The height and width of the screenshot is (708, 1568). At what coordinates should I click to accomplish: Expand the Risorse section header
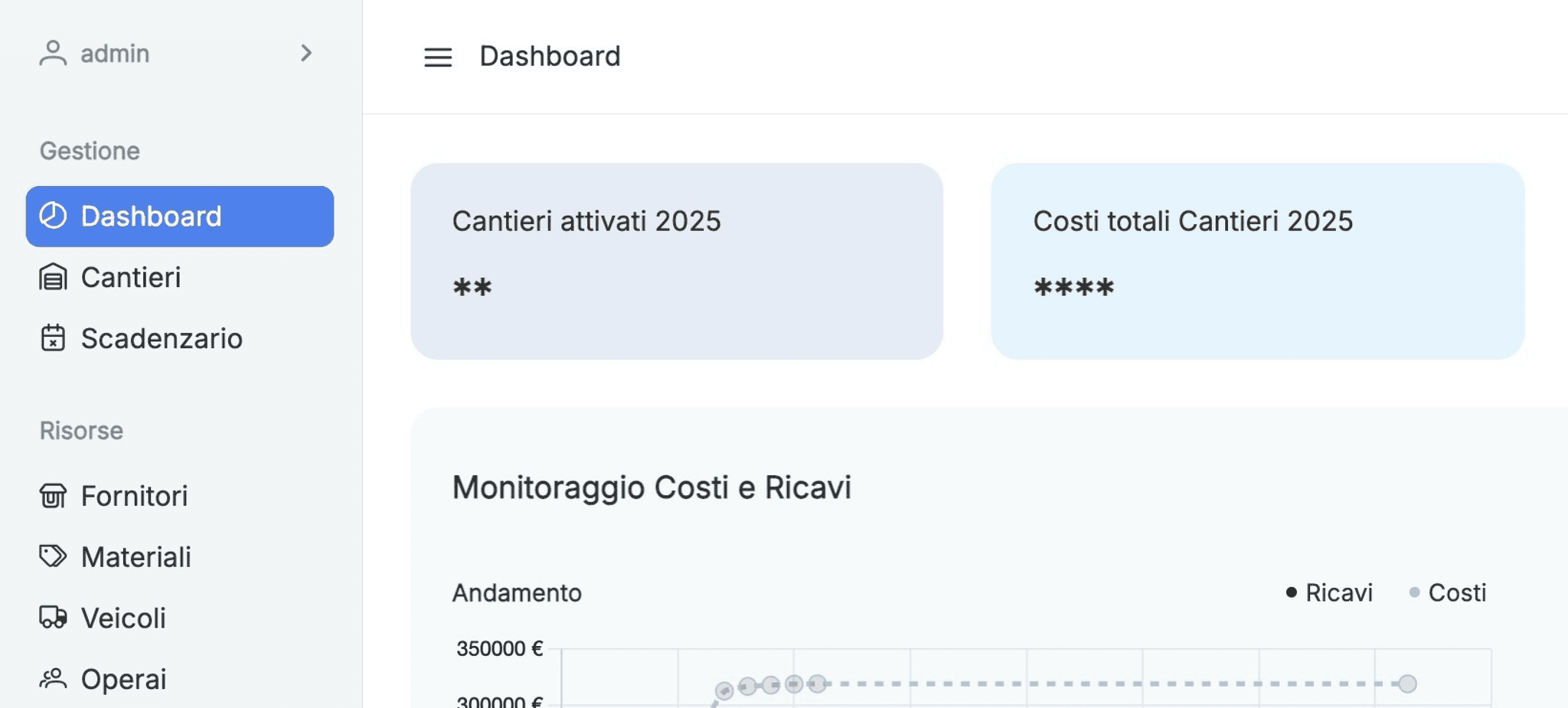coord(80,430)
